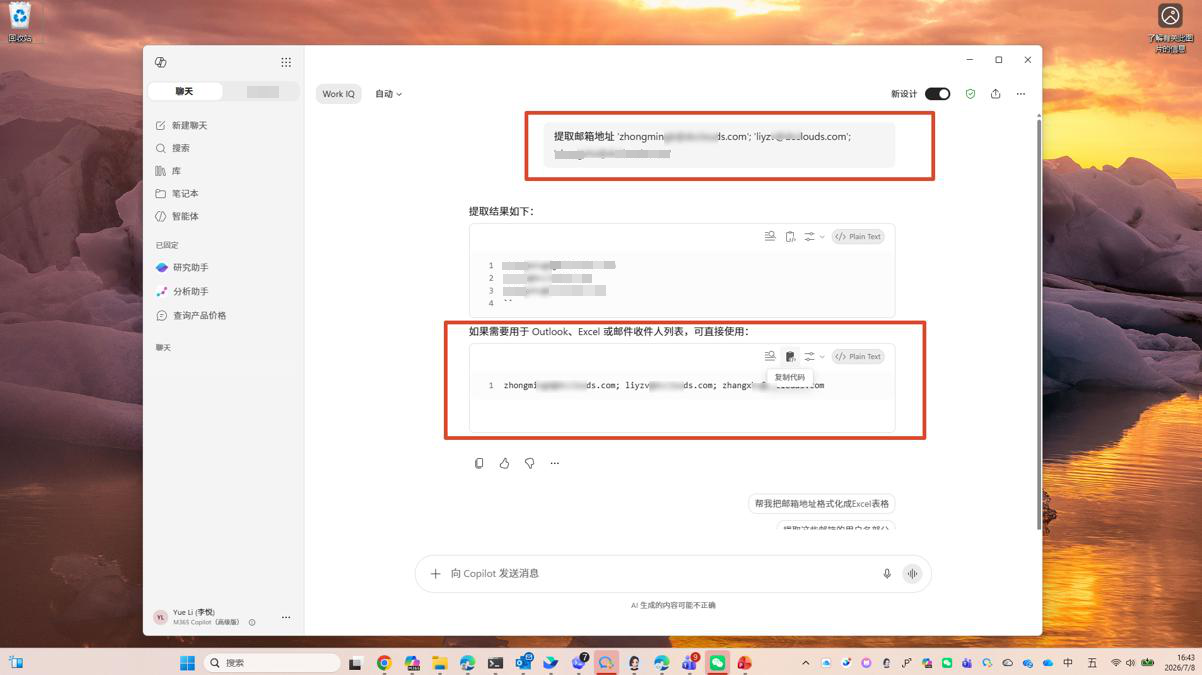Show hidden tray icons chevron
This screenshot has width=1202, height=675.
(x=806, y=663)
